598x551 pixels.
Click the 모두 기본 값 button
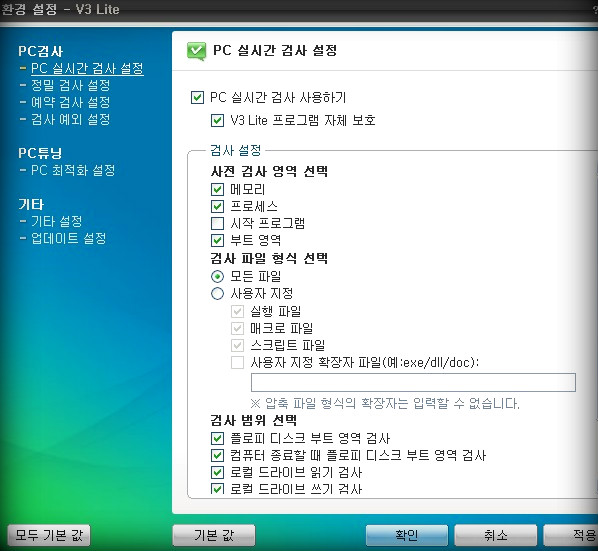tap(49, 535)
